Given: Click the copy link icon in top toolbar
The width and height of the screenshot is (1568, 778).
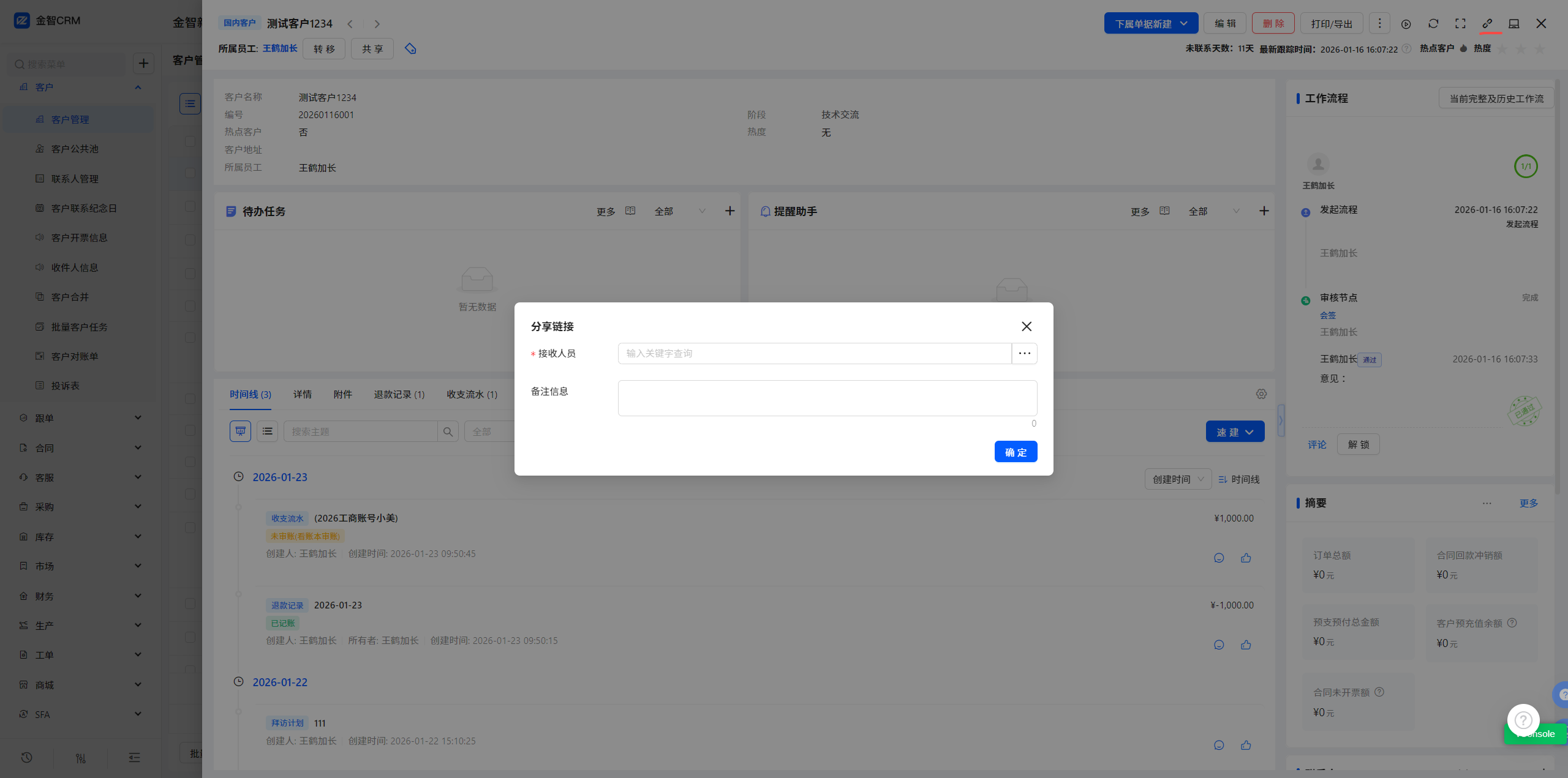Looking at the screenshot, I should click(x=1487, y=23).
